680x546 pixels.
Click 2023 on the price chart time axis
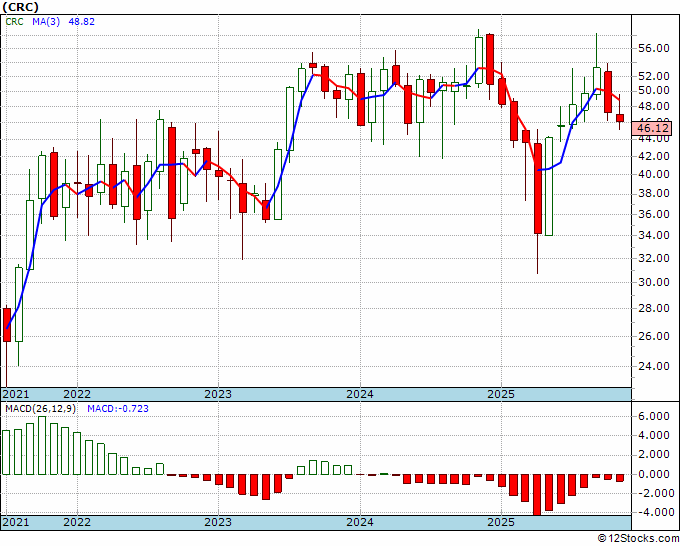218,394
